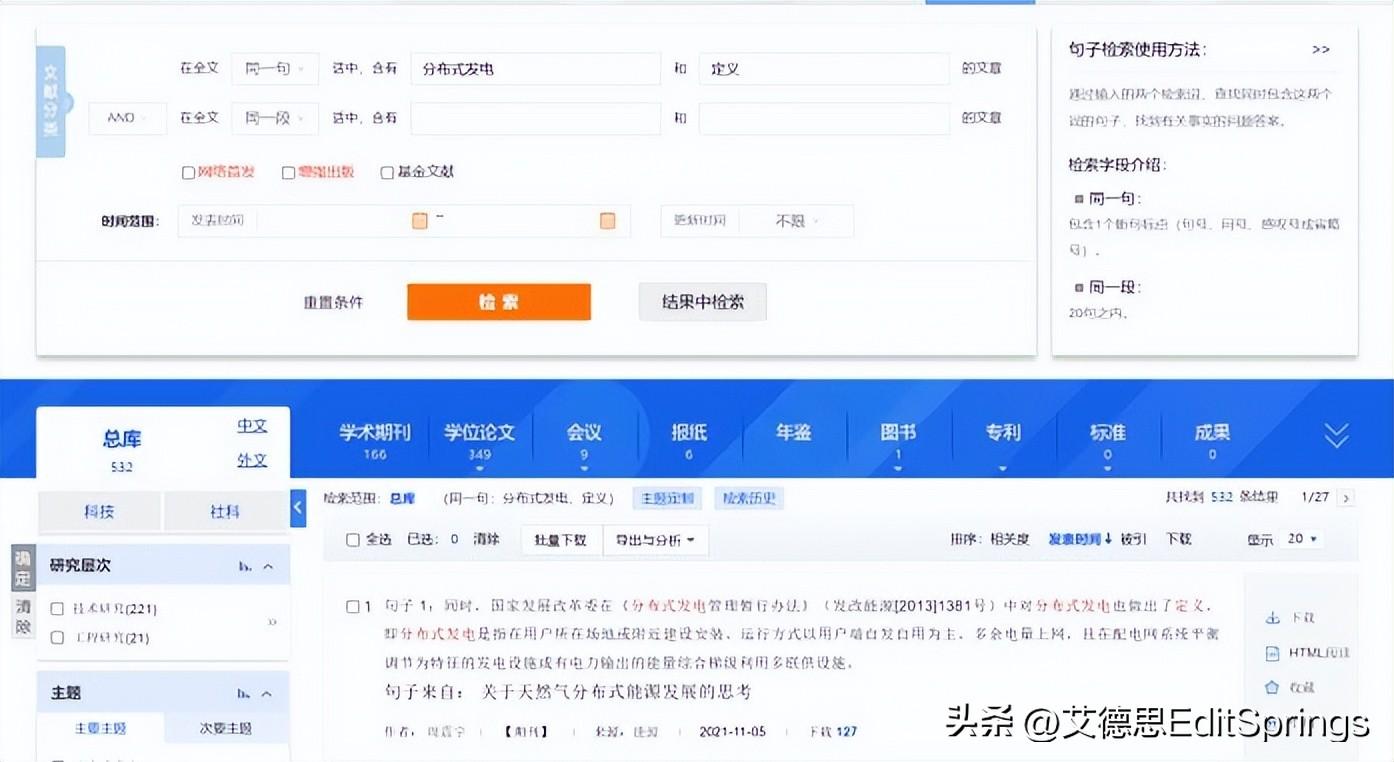1394x762 pixels.
Task: Filter by 社科 category button
Action: click(x=225, y=511)
